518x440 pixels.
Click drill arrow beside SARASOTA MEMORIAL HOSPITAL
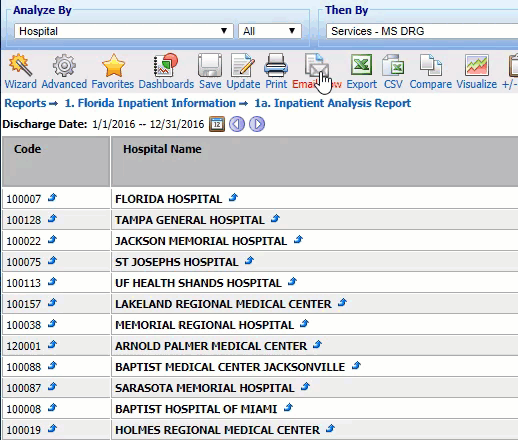point(305,387)
